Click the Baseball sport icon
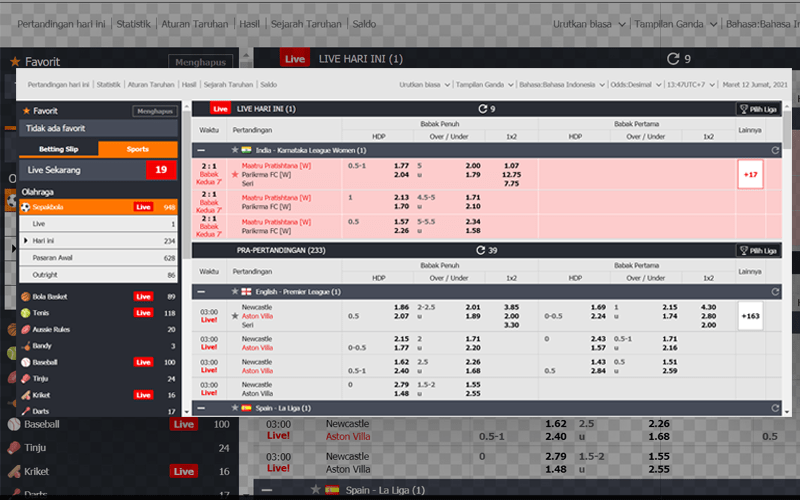 coord(25,362)
